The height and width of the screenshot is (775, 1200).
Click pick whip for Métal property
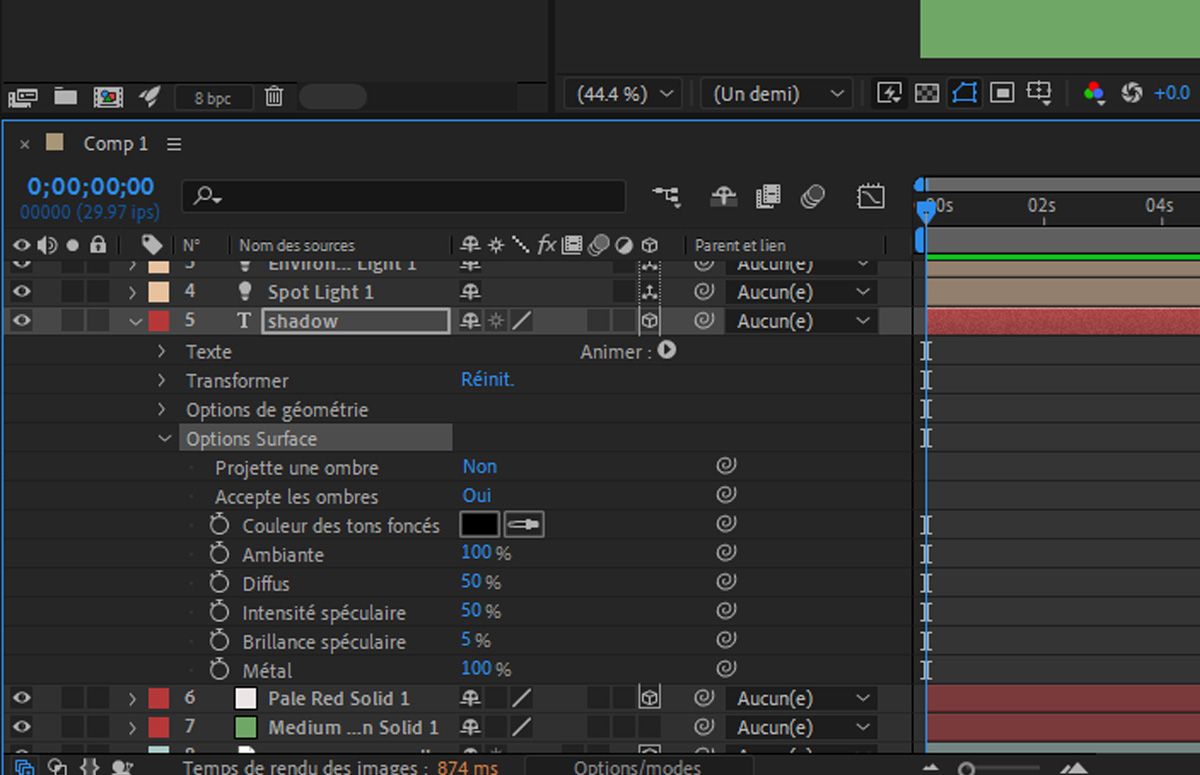click(726, 668)
